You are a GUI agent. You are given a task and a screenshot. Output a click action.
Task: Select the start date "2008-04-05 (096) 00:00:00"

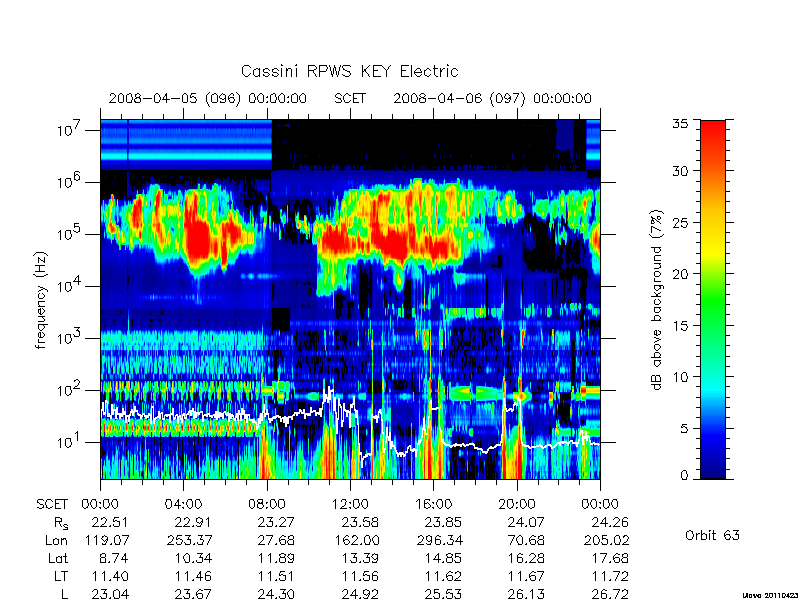[208, 98]
